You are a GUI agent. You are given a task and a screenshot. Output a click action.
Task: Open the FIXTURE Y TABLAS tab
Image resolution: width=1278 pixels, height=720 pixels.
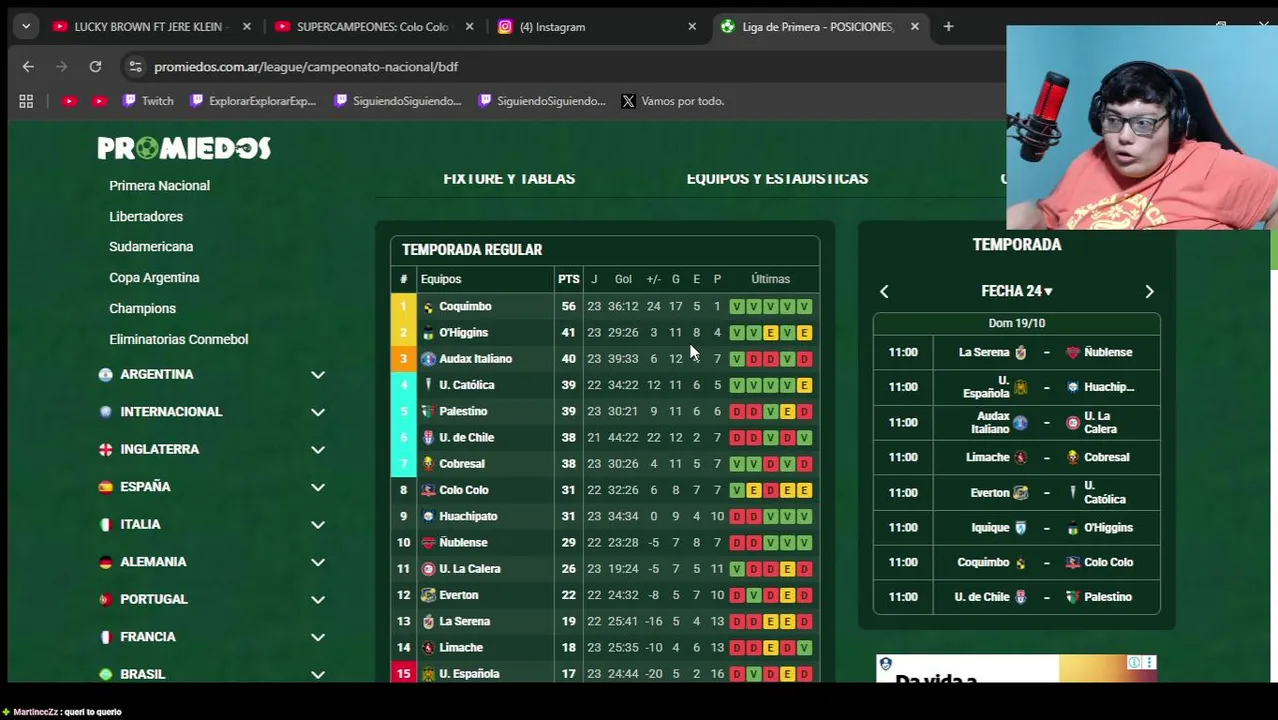(x=509, y=178)
